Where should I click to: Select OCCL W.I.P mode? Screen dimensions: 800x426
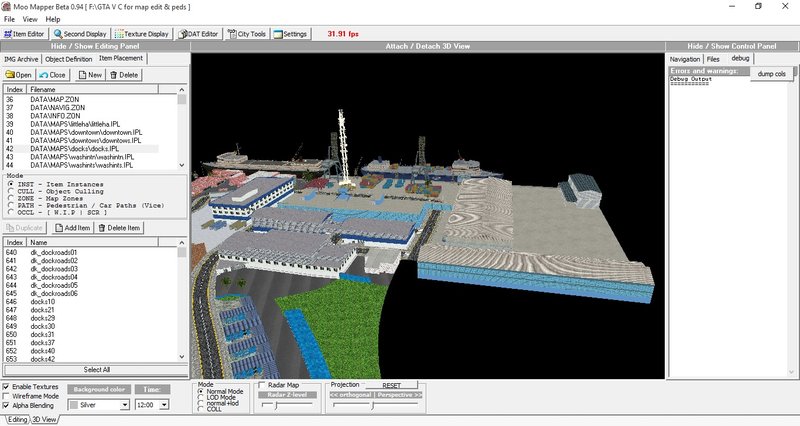[x=11, y=212]
